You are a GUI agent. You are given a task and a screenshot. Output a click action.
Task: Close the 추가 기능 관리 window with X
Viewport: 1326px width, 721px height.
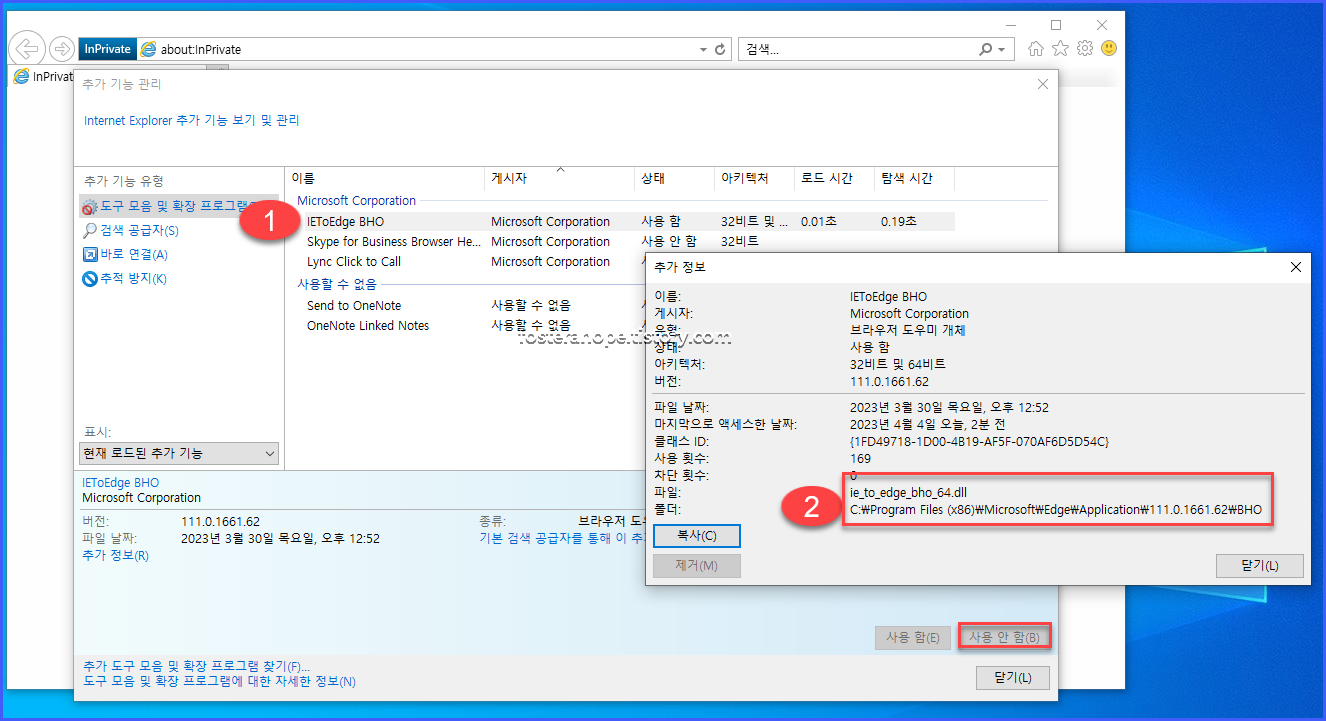point(1043,85)
